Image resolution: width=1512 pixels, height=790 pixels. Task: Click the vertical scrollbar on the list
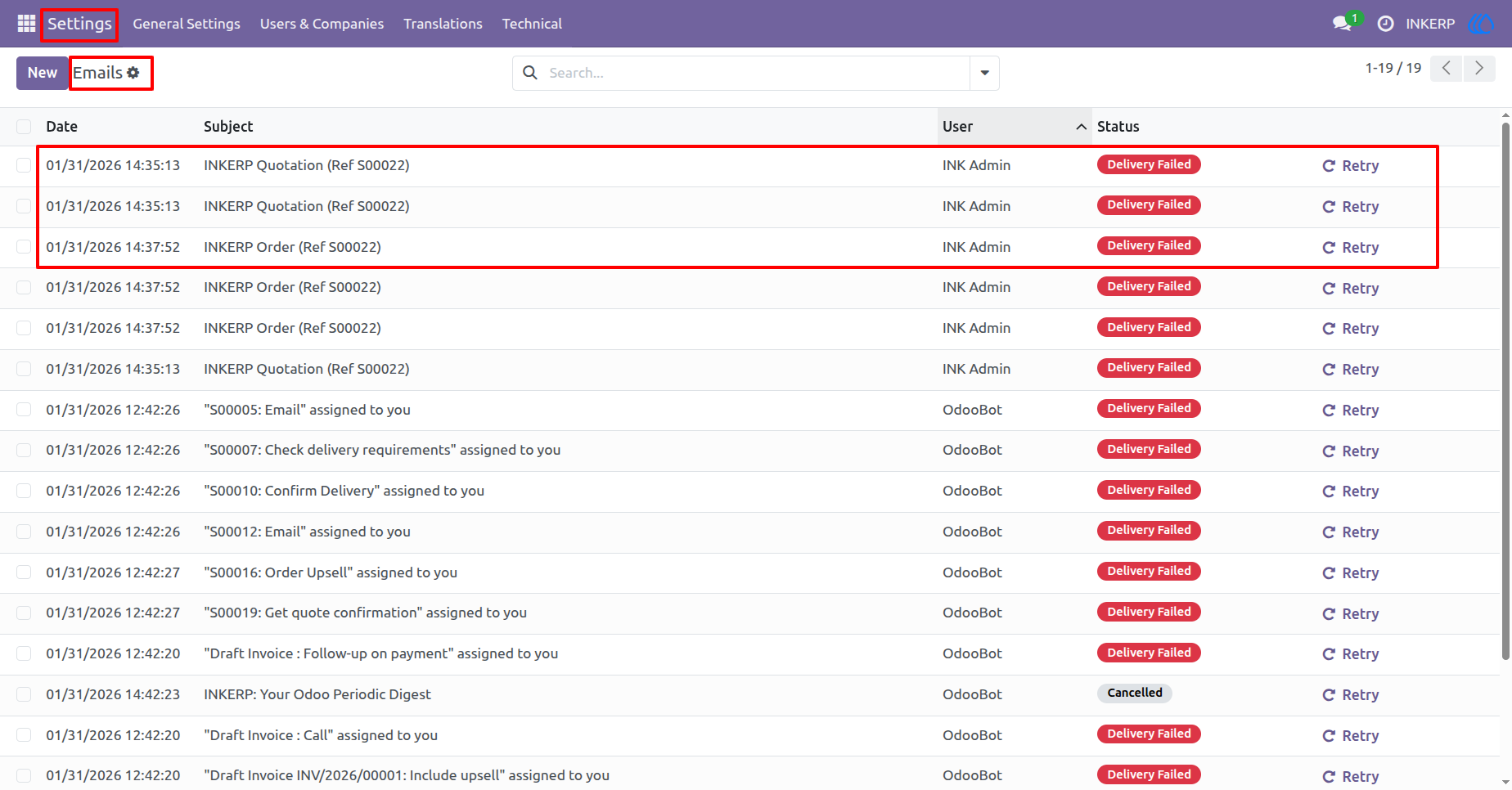point(1505,391)
